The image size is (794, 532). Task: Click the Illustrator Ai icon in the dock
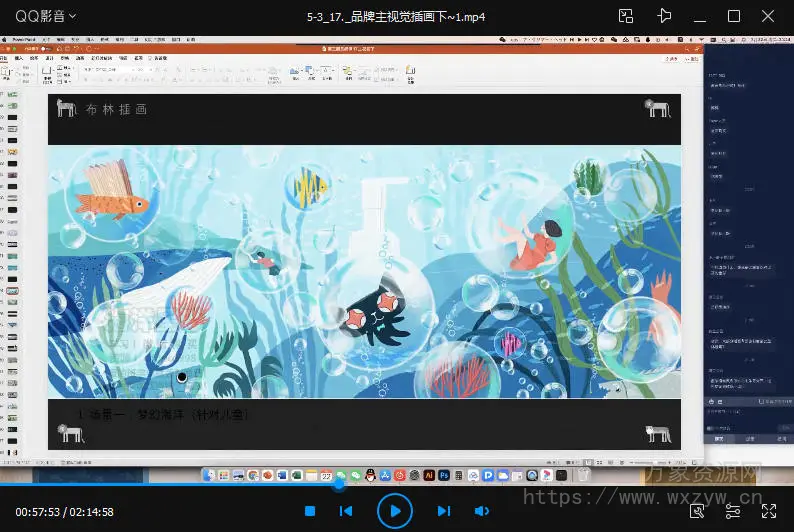coord(429,474)
